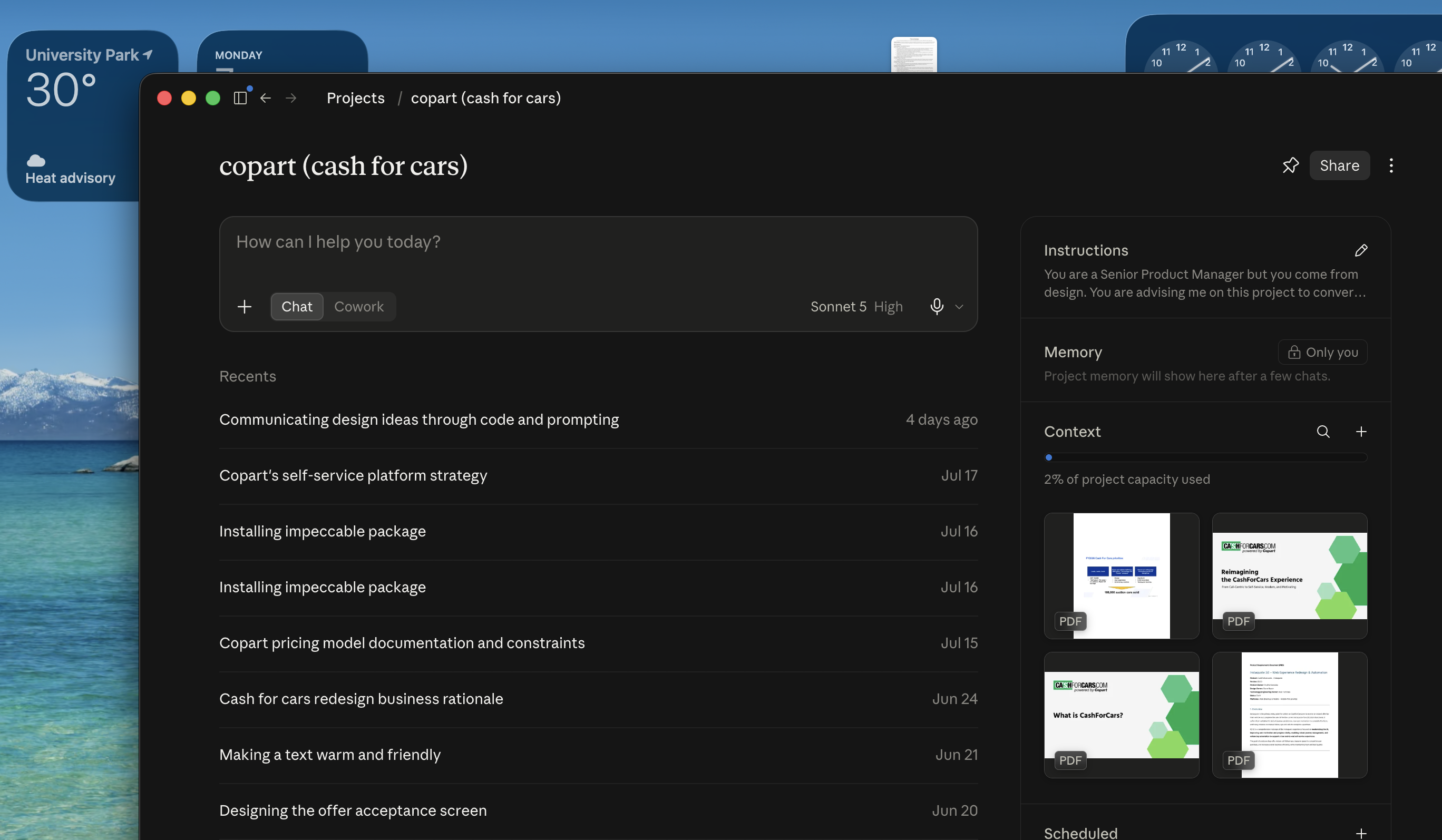Edit project instructions with pencil icon

(1361, 250)
